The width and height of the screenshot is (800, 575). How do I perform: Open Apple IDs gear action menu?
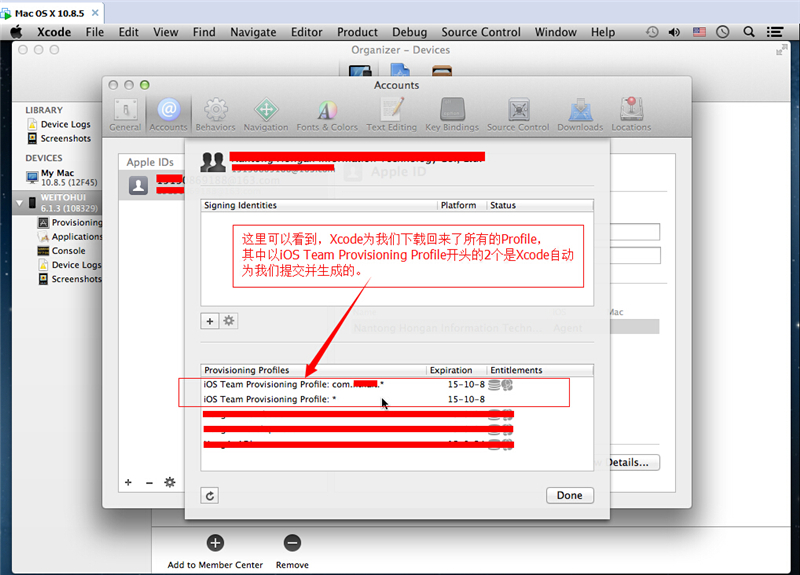[x=170, y=482]
